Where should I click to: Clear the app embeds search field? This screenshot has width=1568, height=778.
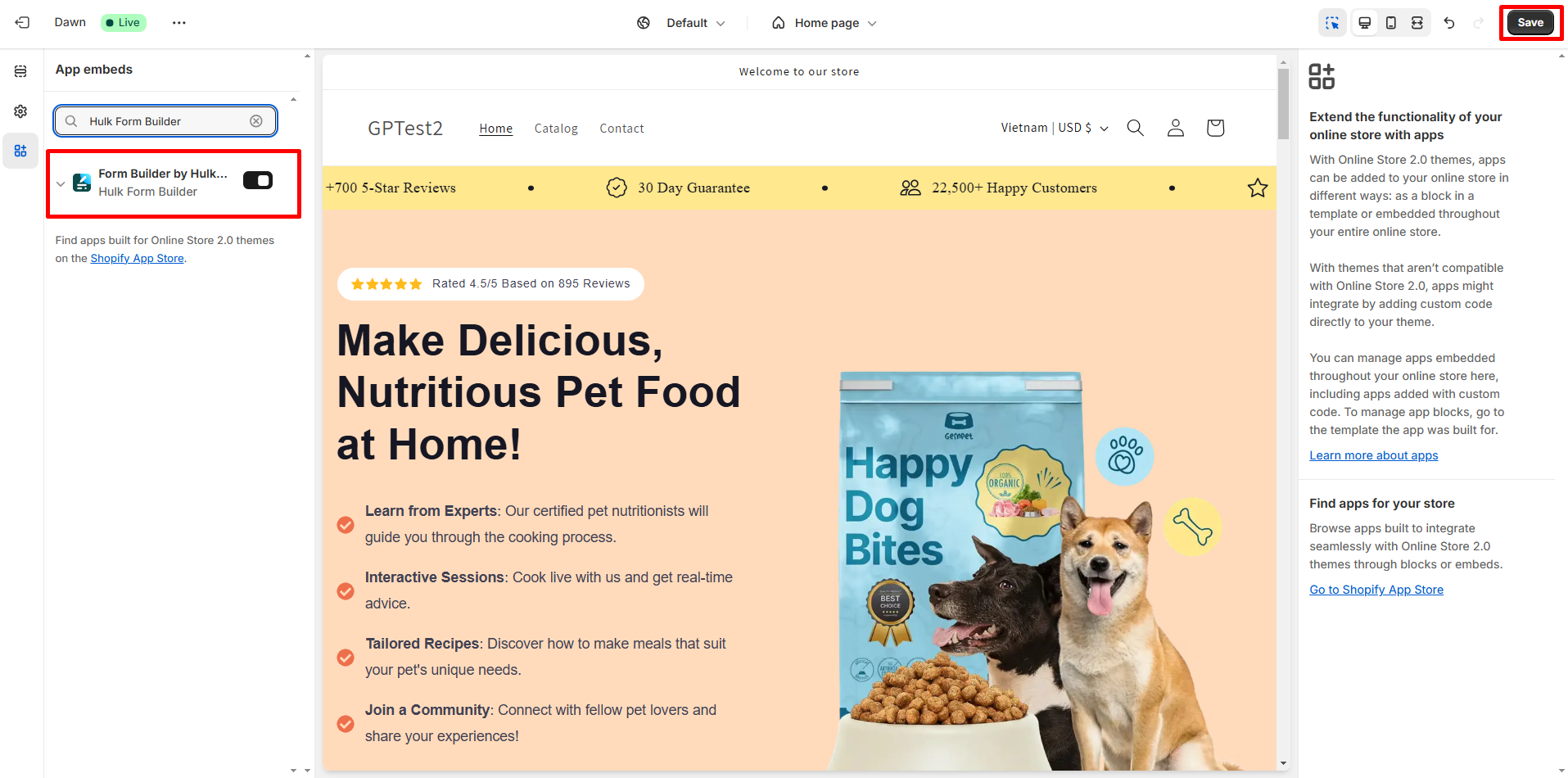point(256,121)
